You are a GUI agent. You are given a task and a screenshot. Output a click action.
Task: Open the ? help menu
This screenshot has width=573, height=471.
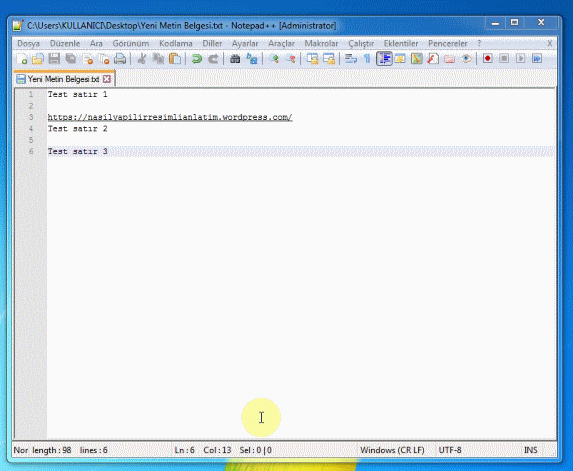(479, 43)
